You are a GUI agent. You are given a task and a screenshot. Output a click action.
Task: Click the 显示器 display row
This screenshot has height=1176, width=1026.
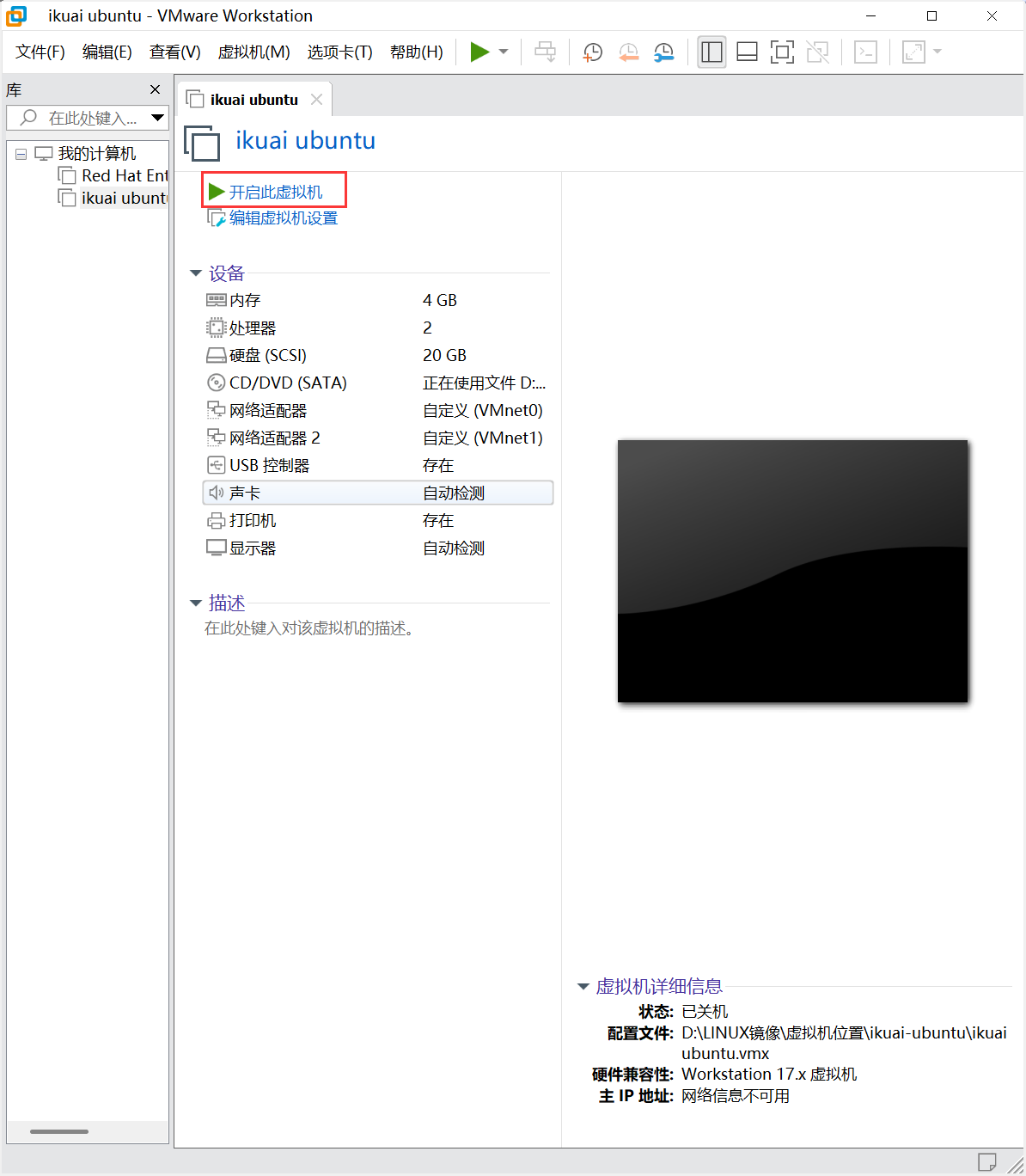pos(378,548)
